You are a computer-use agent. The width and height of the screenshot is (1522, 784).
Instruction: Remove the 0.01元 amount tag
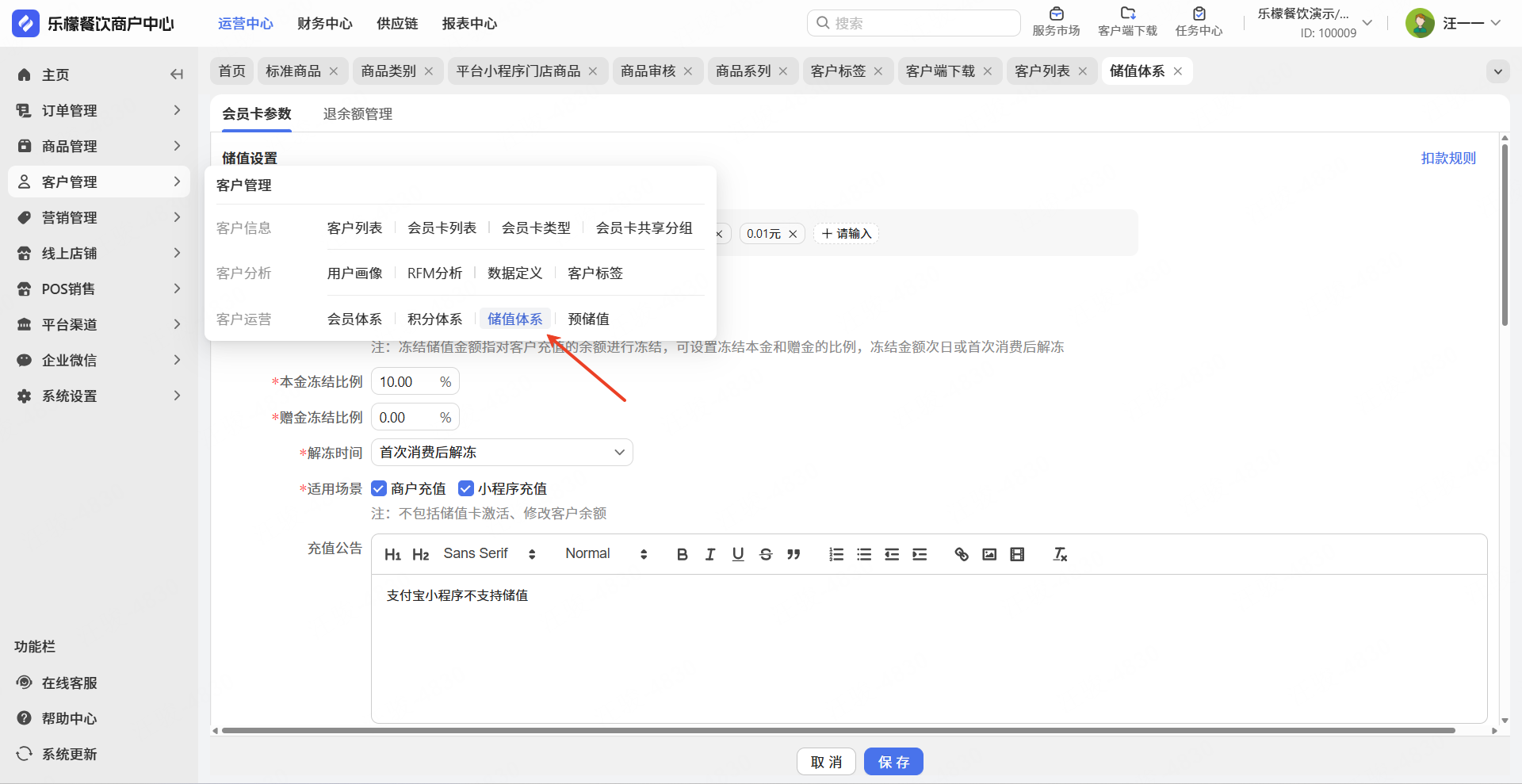(793, 234)
